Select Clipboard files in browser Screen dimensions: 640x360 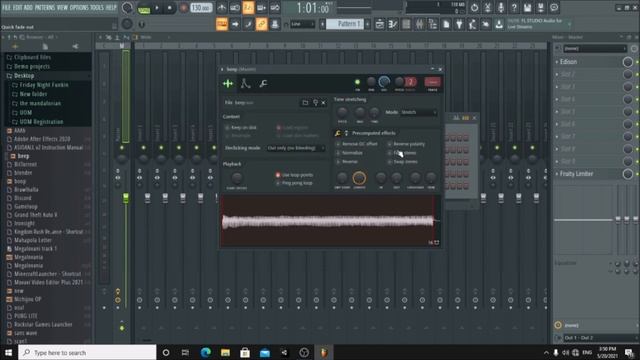click(32, 57)
